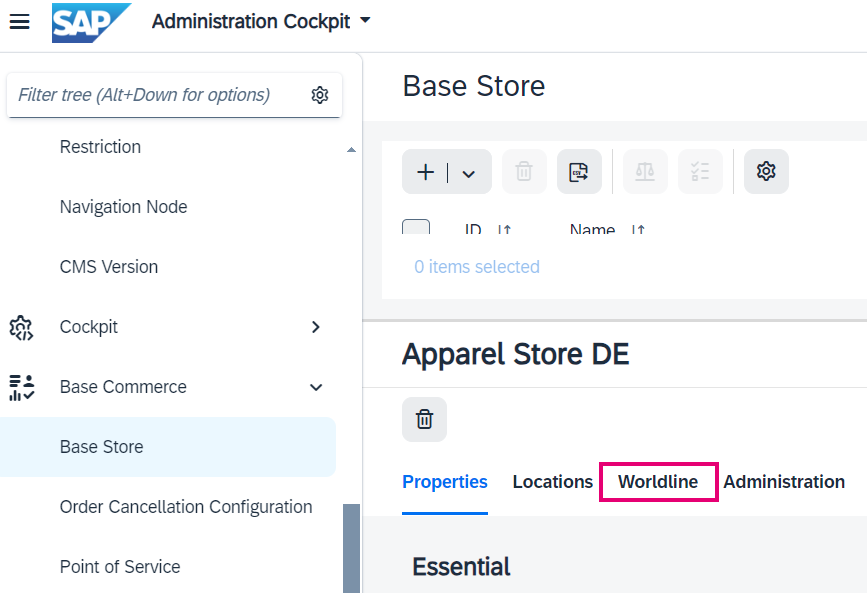Image resolution: width=867 pixels, height=593 pixels.
Task: Open Point of Service entry
Action: [x=120, y=567]
